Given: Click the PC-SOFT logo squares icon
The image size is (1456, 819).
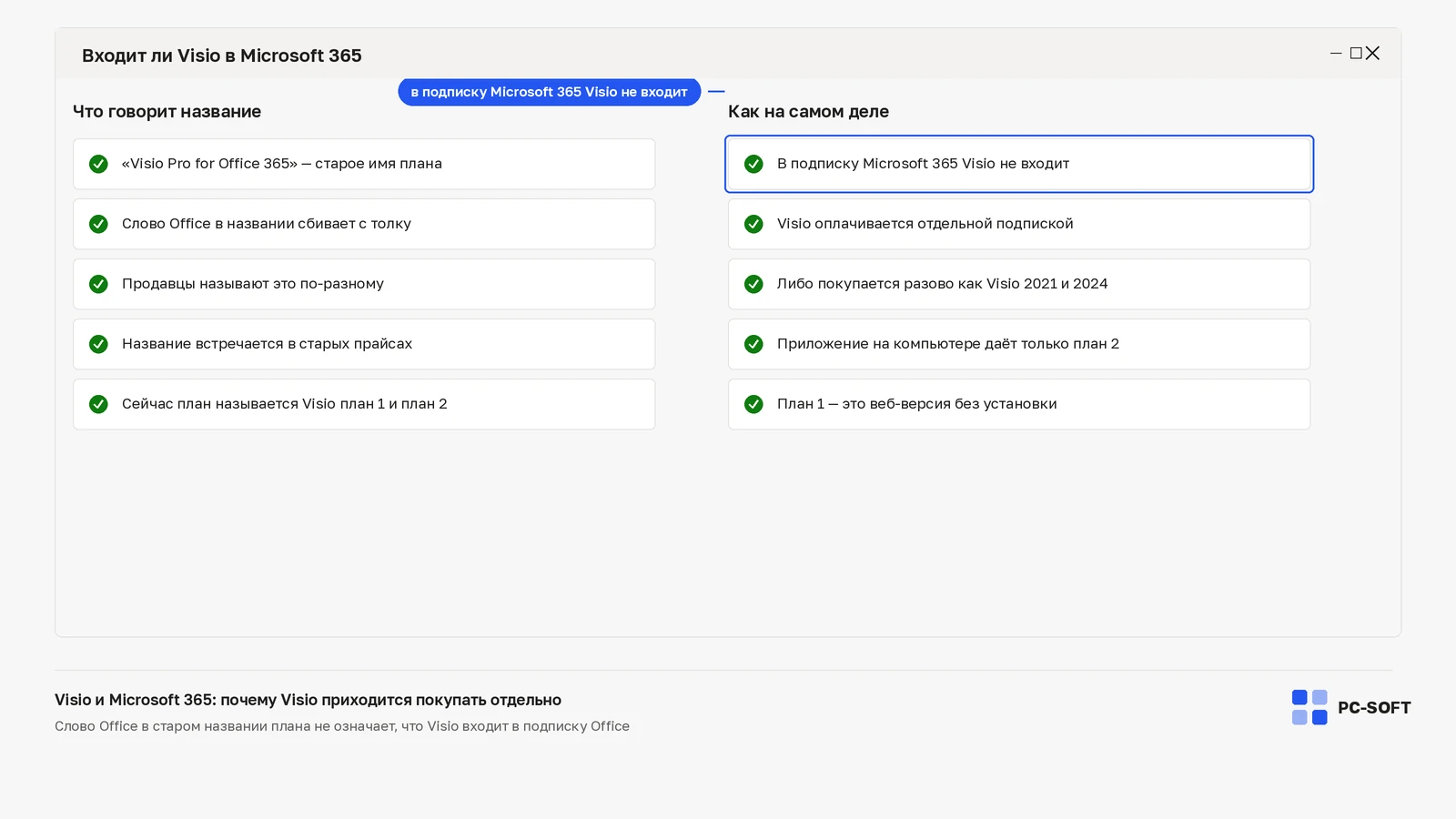Looking at the screenshot, I should [1309, 707].
